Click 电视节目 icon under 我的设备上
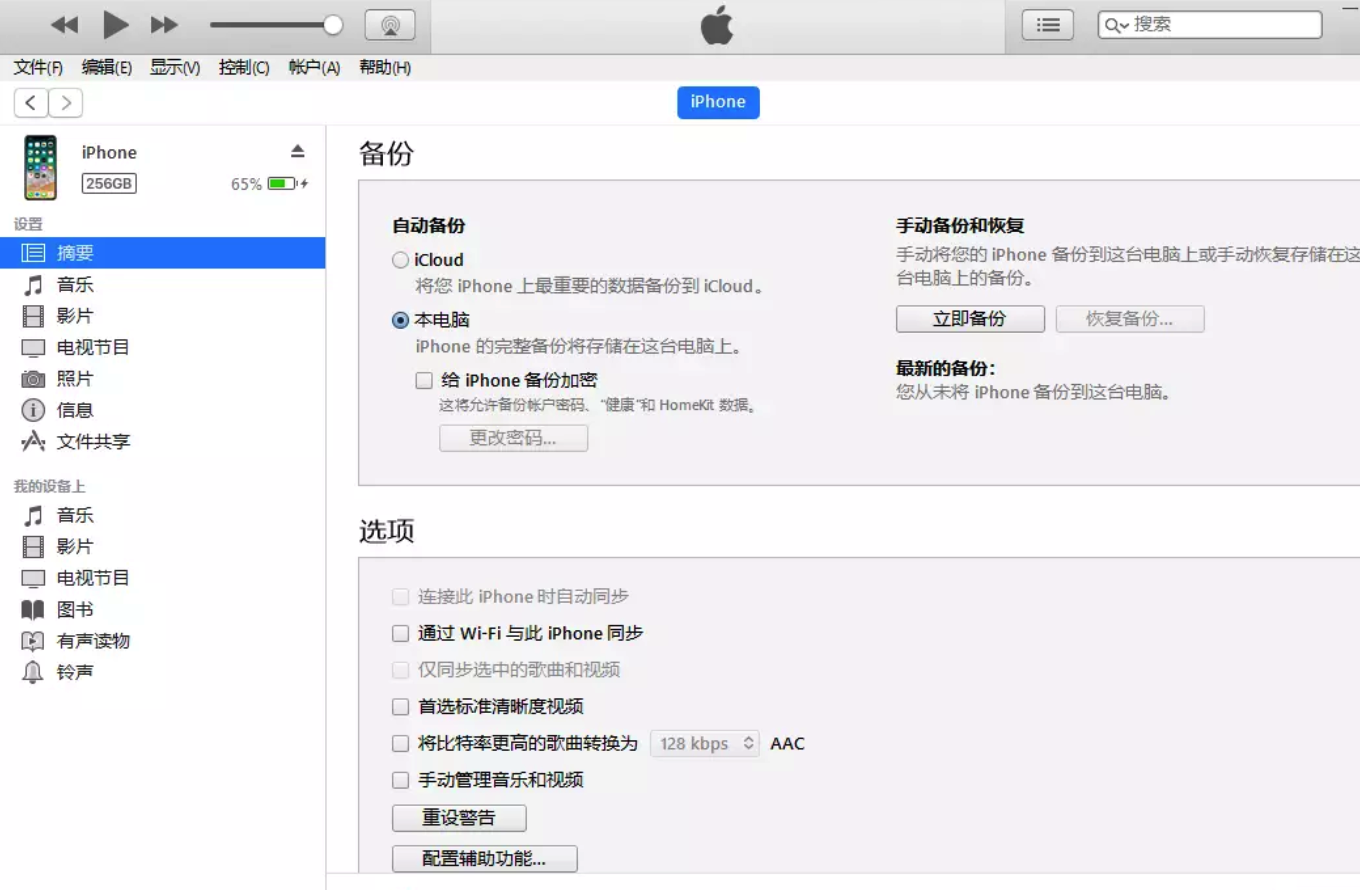Screen dimensions: 1360x890 34,578
